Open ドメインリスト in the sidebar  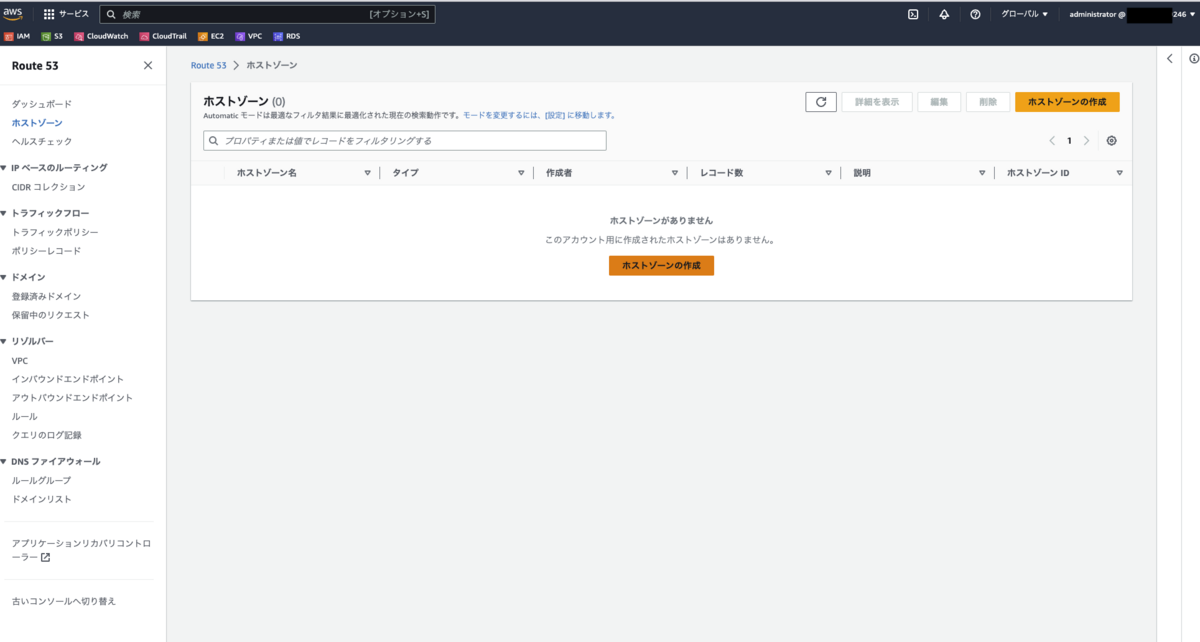41,499
